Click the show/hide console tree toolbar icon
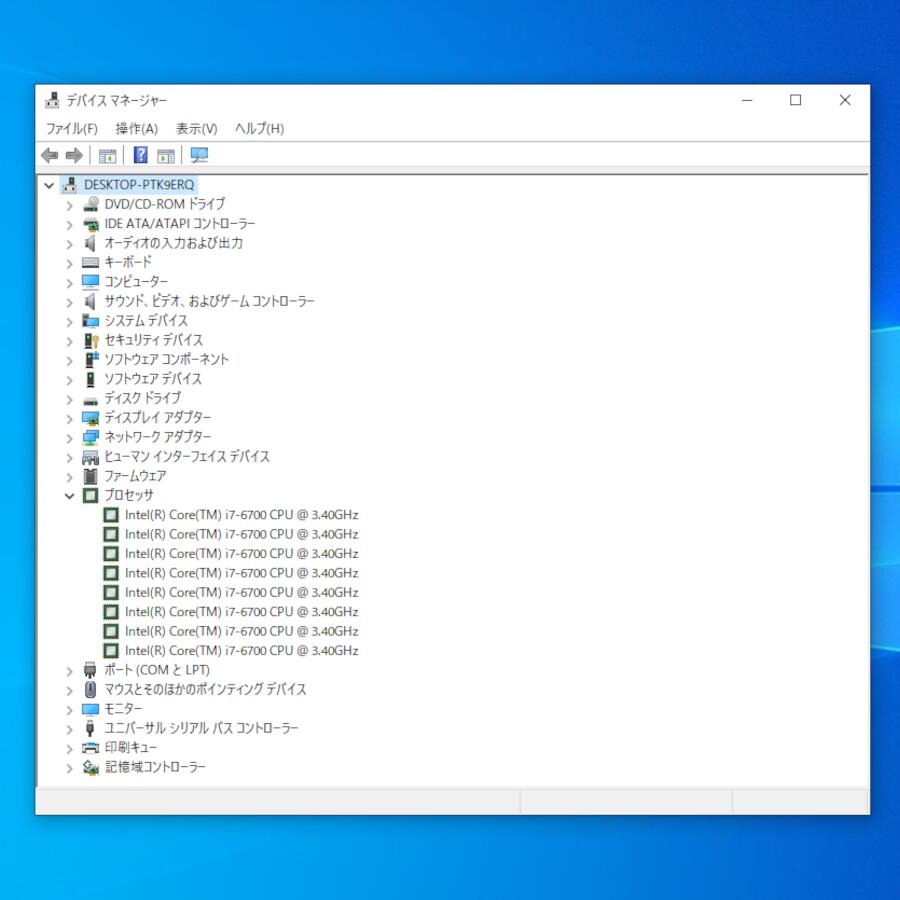 107,156
